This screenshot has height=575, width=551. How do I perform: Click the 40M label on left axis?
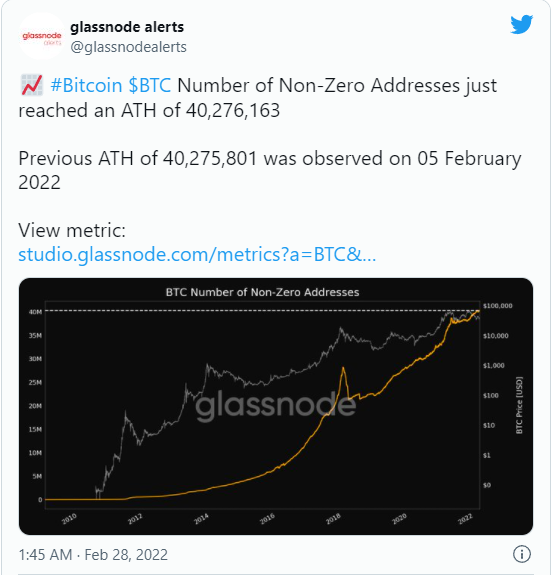(x=36, y=312)
